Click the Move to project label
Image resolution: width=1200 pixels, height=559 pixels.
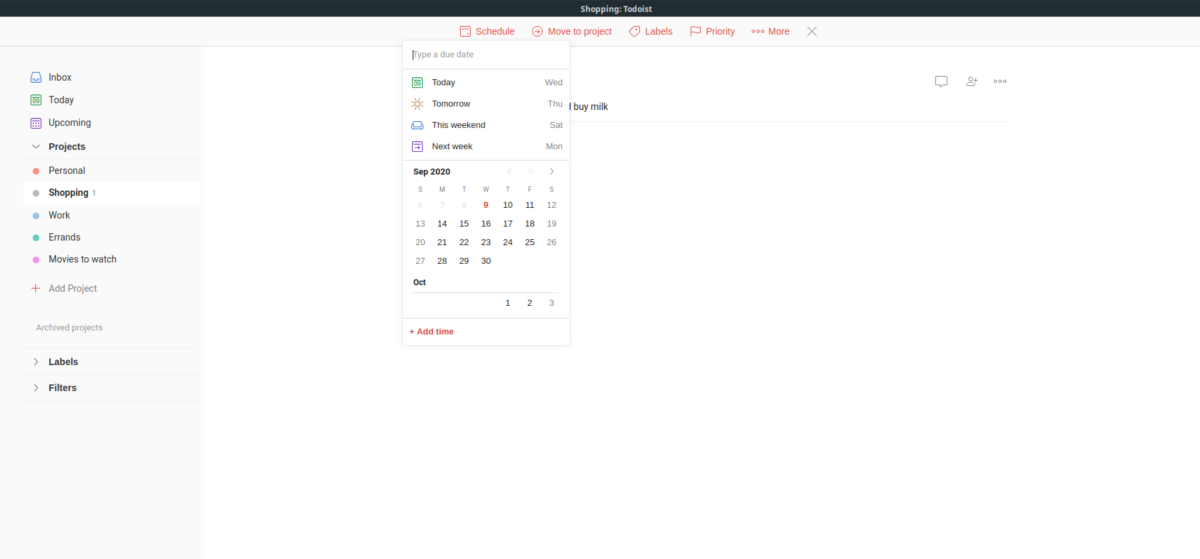pos(580,31)
